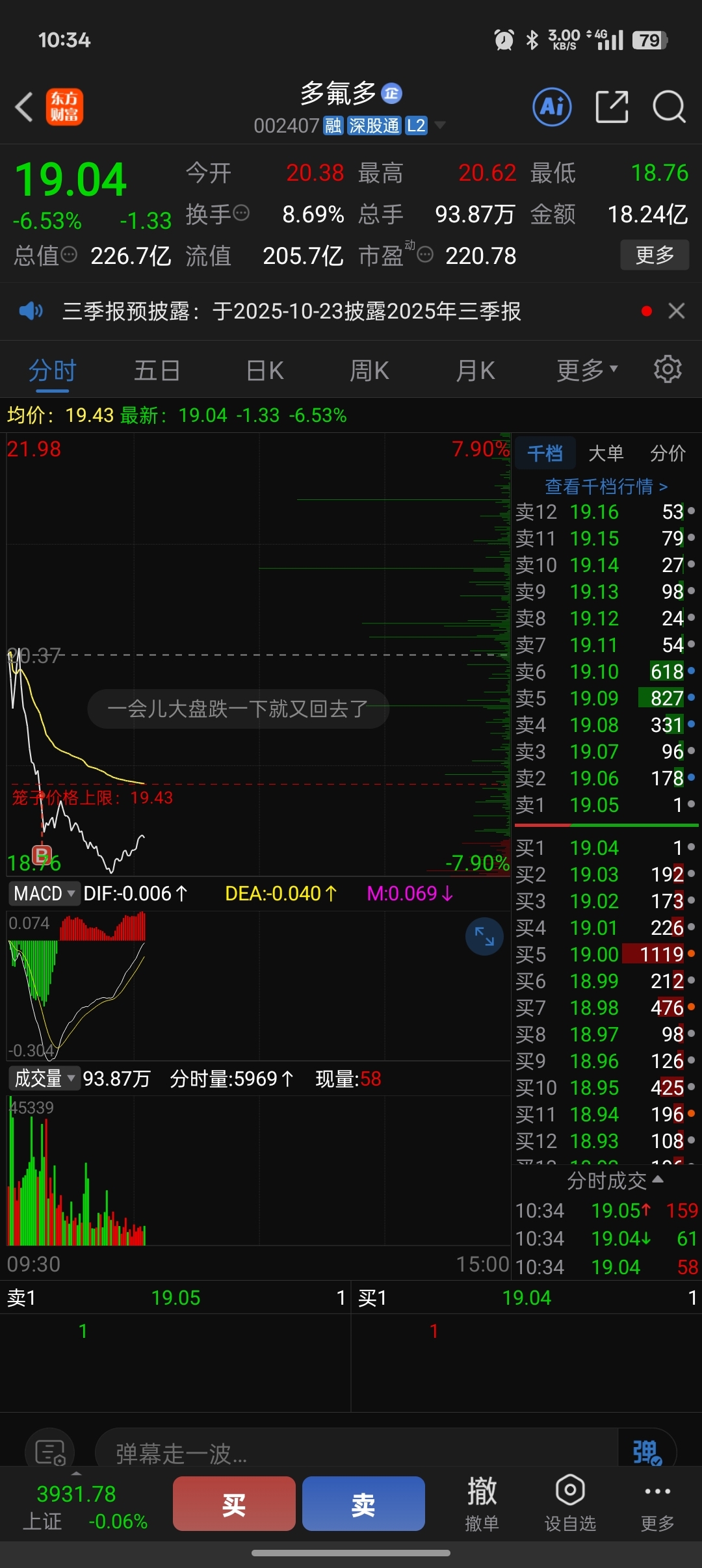Tap the 更多 stats button
This screenshot has height=1568, width=702.
tap(655, 255)
